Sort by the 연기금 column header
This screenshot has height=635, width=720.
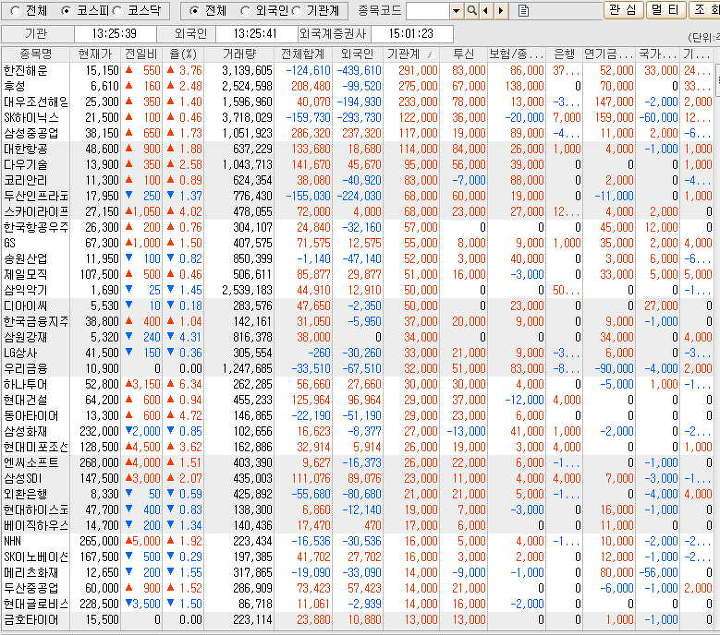pyautogui.click(x=609, y=54)
